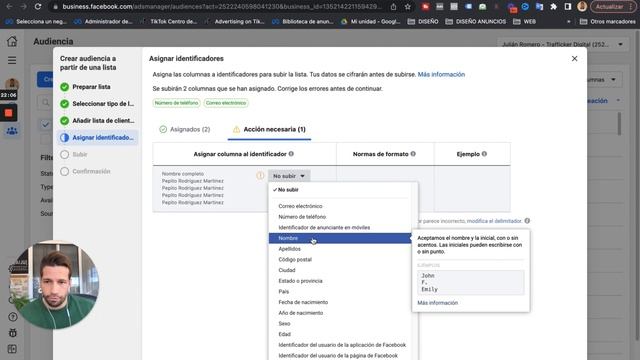Open the ad account selector dropdown
640x360 pixels.
click(x=562, y=44)
